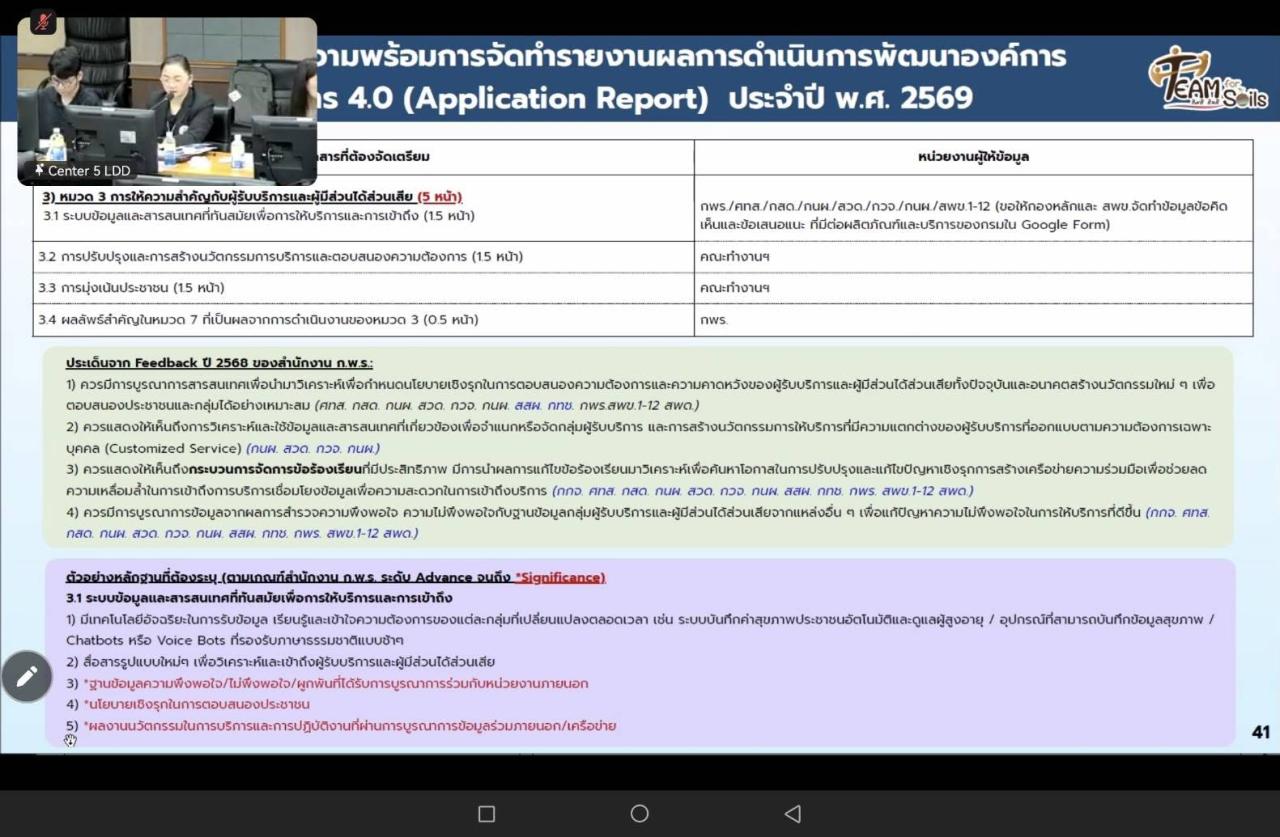Click the red *Significance) heading text
Screen dimensions: 1280x837
(x=560, y=577)
